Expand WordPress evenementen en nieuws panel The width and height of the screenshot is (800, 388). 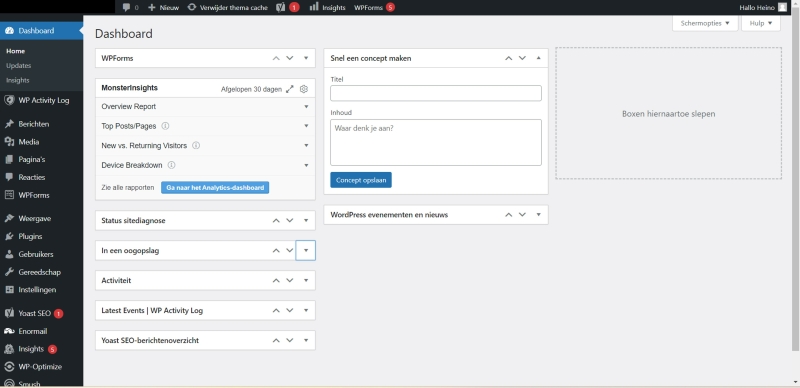tap(539, 215)
